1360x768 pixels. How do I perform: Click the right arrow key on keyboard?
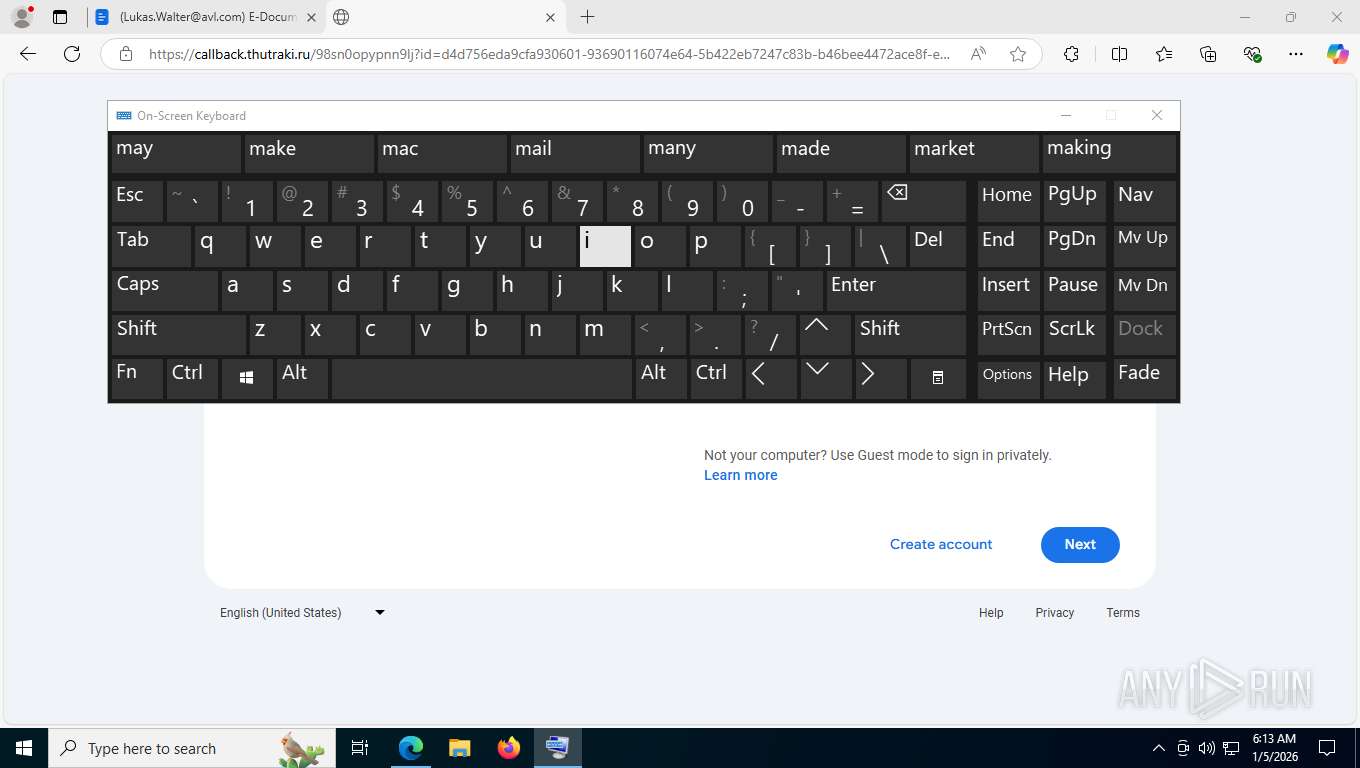tap(880, 378)
